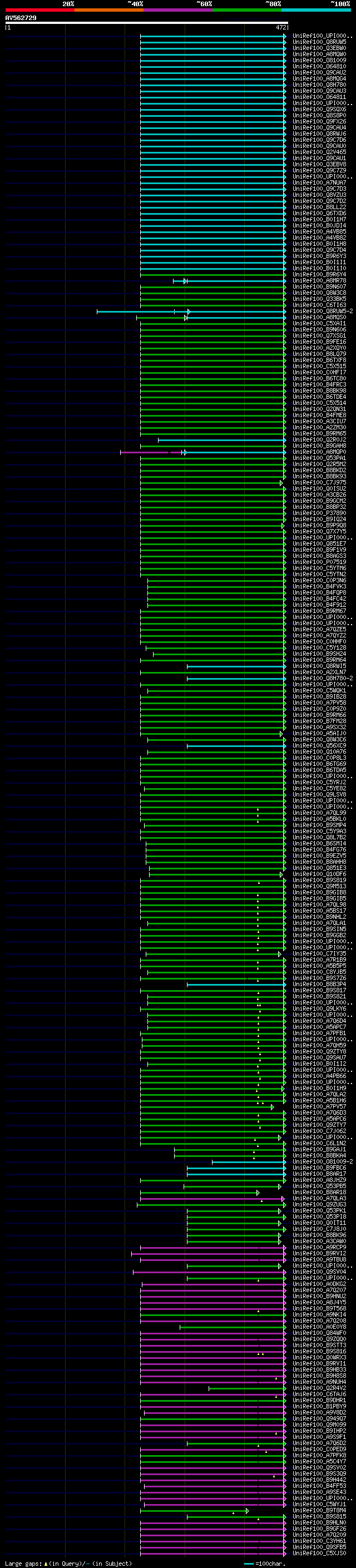Screen dimensions: 356x1568
Task: Click the query end position 472
Action: (281, 27)
